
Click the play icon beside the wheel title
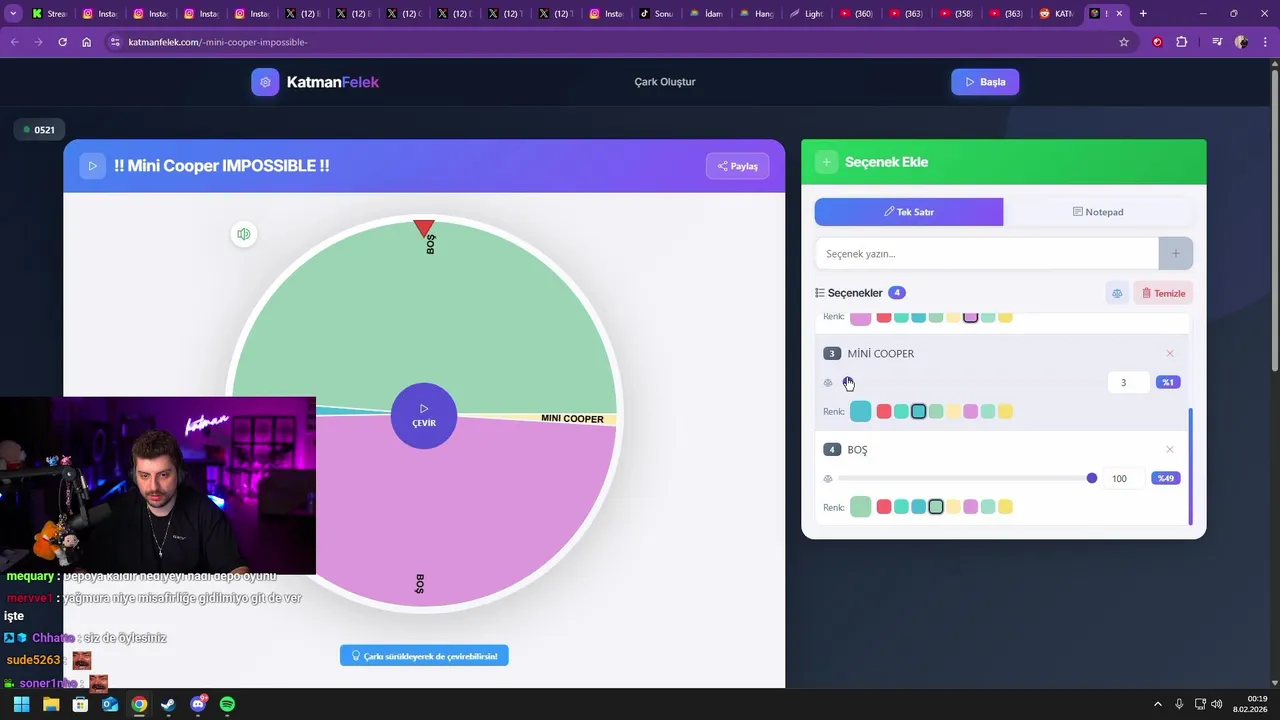(92, 166)
